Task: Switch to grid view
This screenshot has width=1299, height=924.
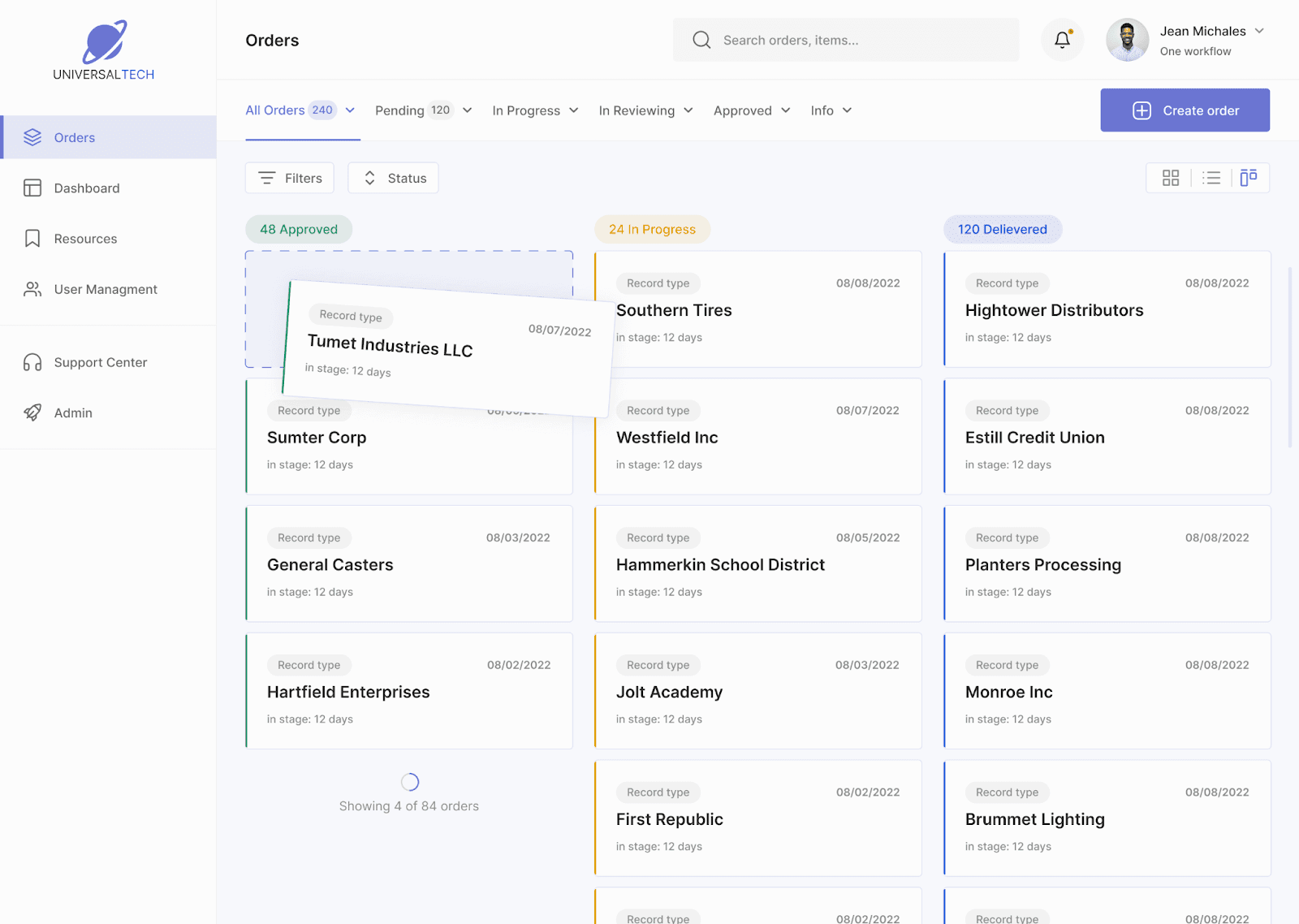Action: [x=1170, y=178]
